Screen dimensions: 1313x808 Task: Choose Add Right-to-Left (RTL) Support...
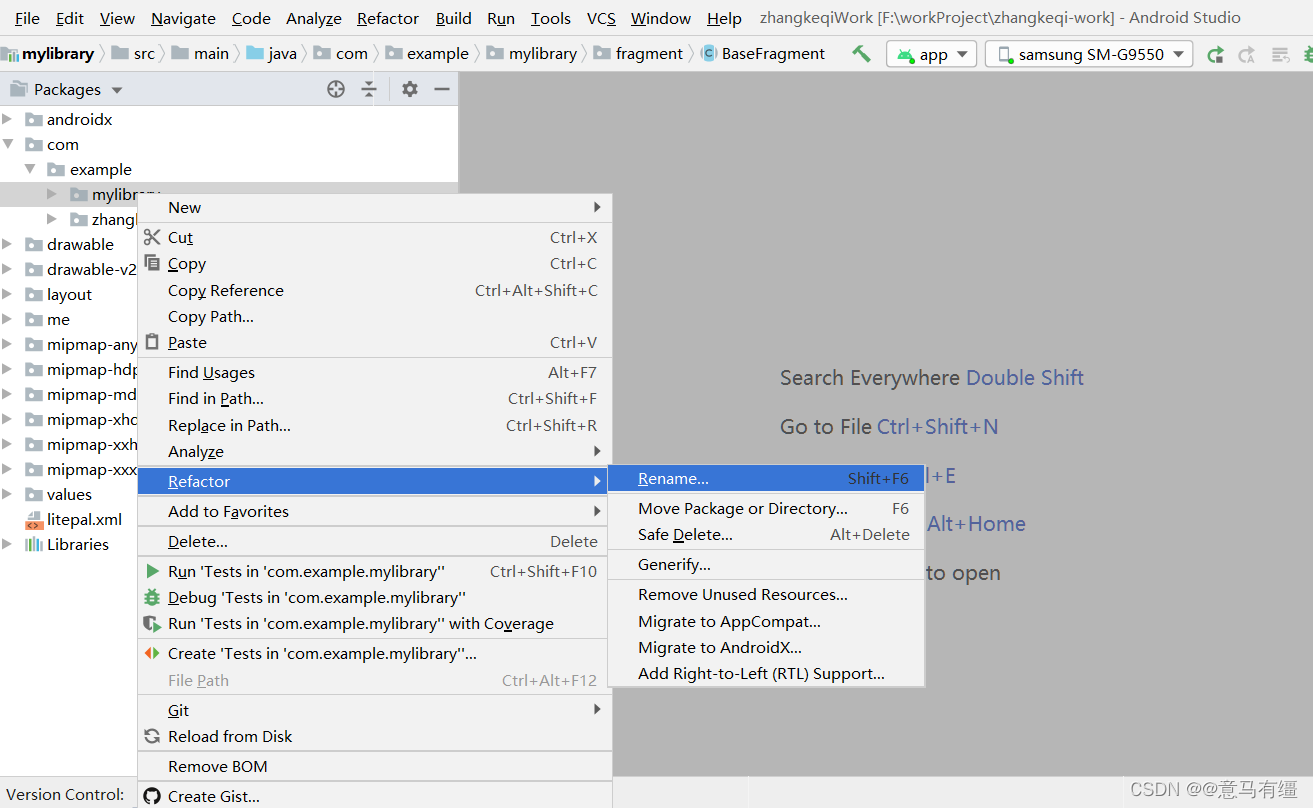pyautogui.click(x=766, y=673)
